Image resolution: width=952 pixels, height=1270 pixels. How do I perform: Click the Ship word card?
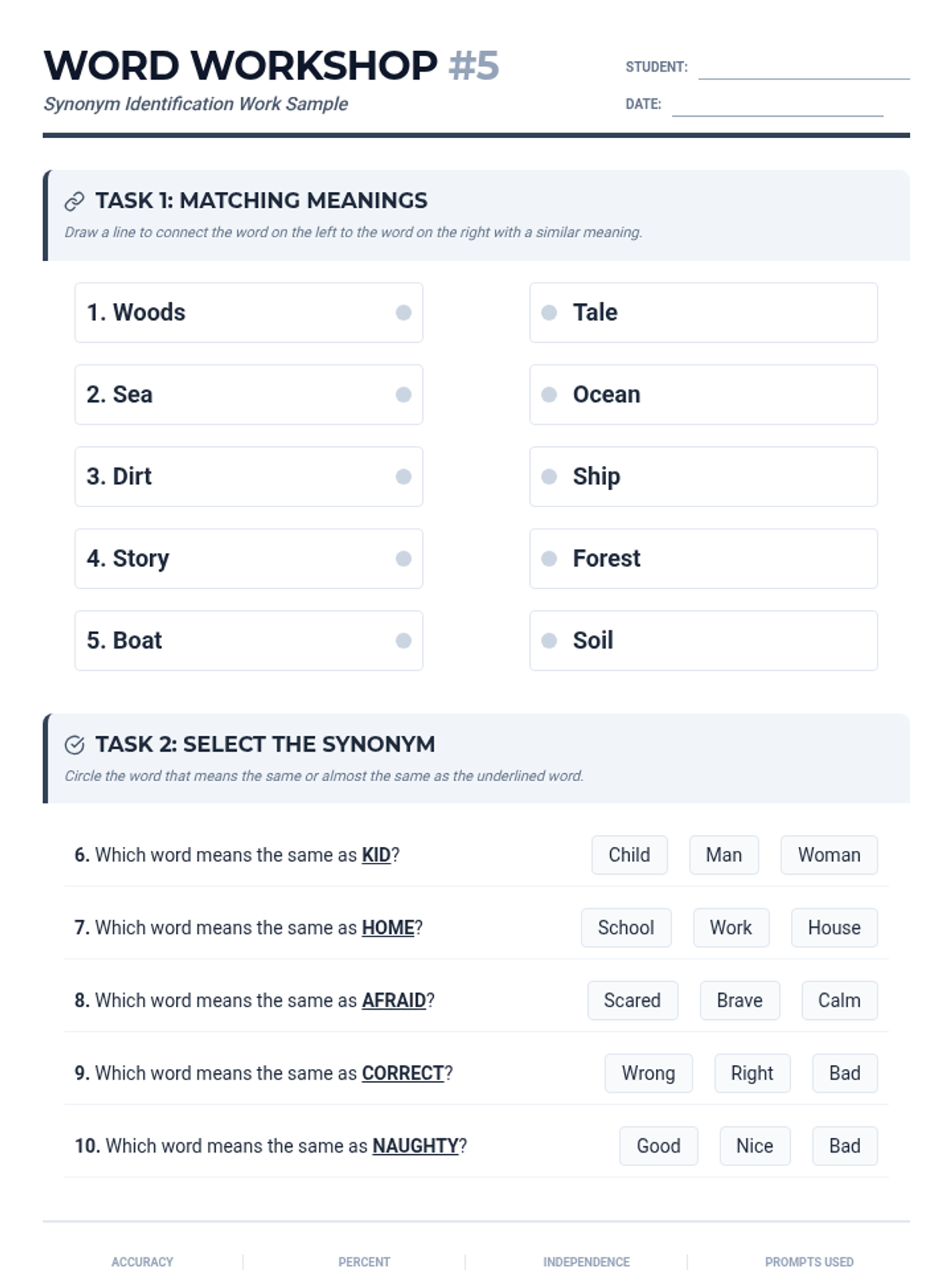pyautogui.click(x=704, y=476)
